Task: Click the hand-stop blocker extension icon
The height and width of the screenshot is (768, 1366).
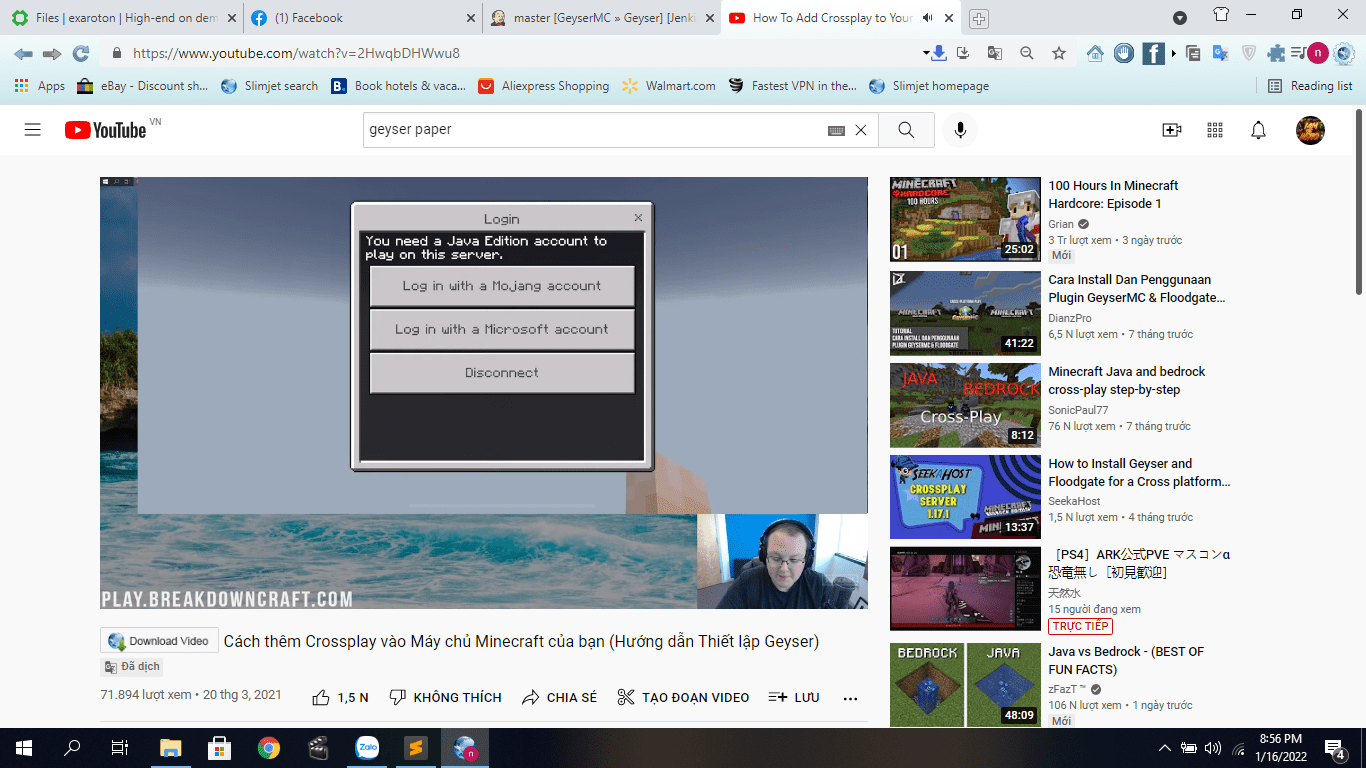Action: [1124, 53]
